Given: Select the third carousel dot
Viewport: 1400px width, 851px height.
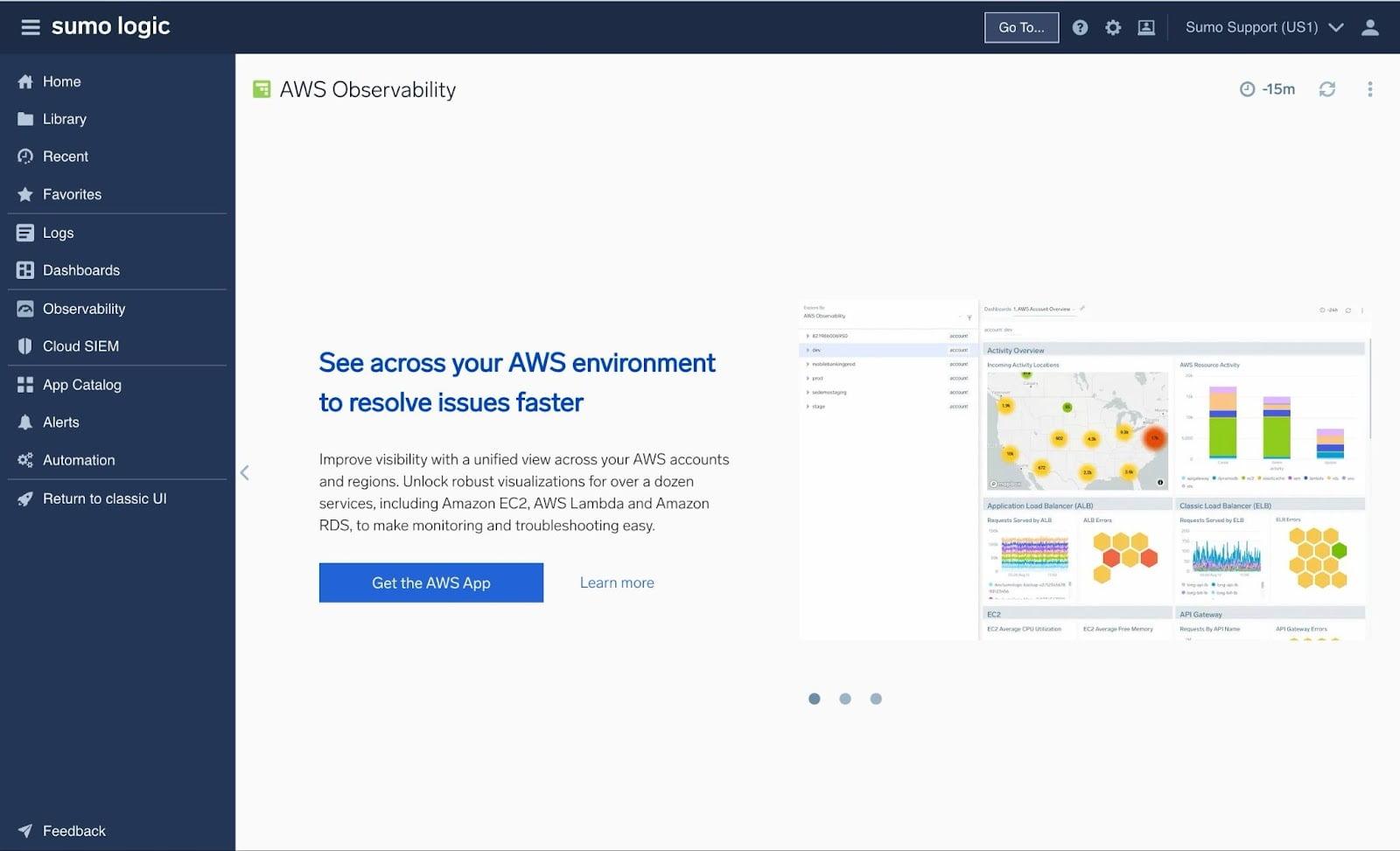Looking at the screenshot, I should 876,699.
